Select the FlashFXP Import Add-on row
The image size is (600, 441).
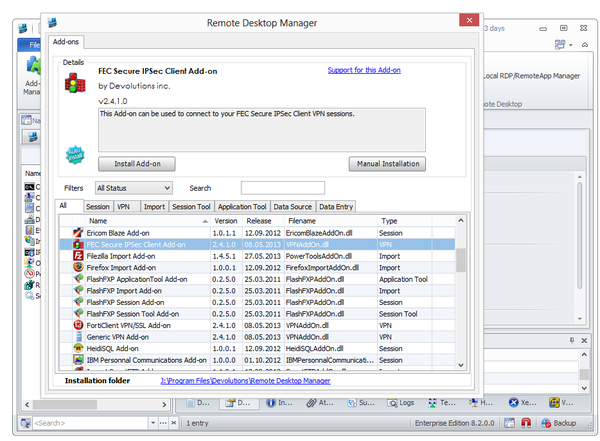(x=257, y=291)
